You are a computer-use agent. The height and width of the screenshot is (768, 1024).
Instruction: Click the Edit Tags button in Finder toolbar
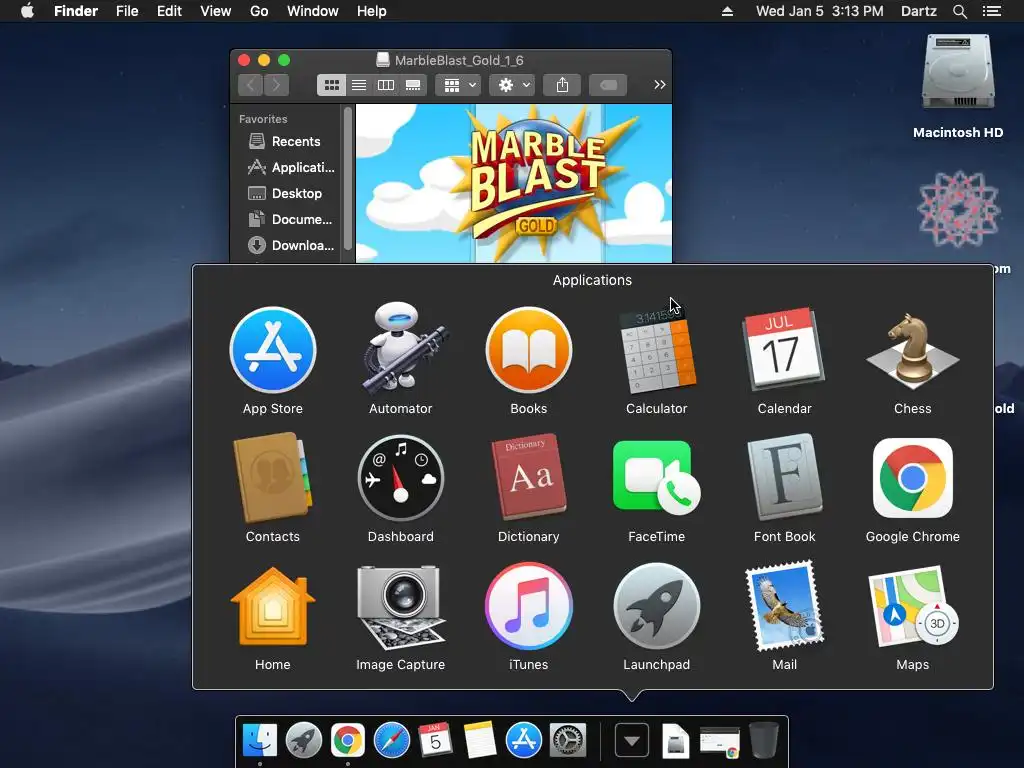click(x=608, y=85)
